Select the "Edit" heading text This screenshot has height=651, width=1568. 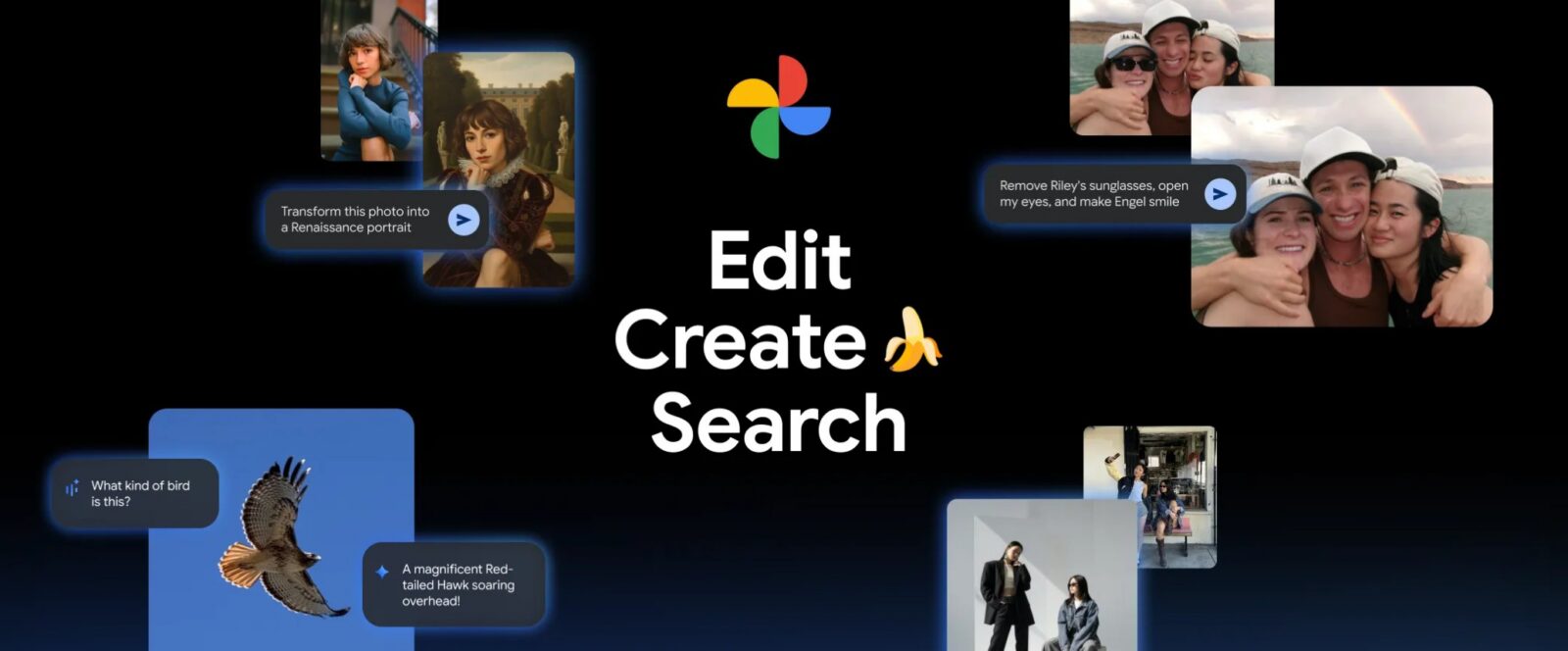[779, 261]
